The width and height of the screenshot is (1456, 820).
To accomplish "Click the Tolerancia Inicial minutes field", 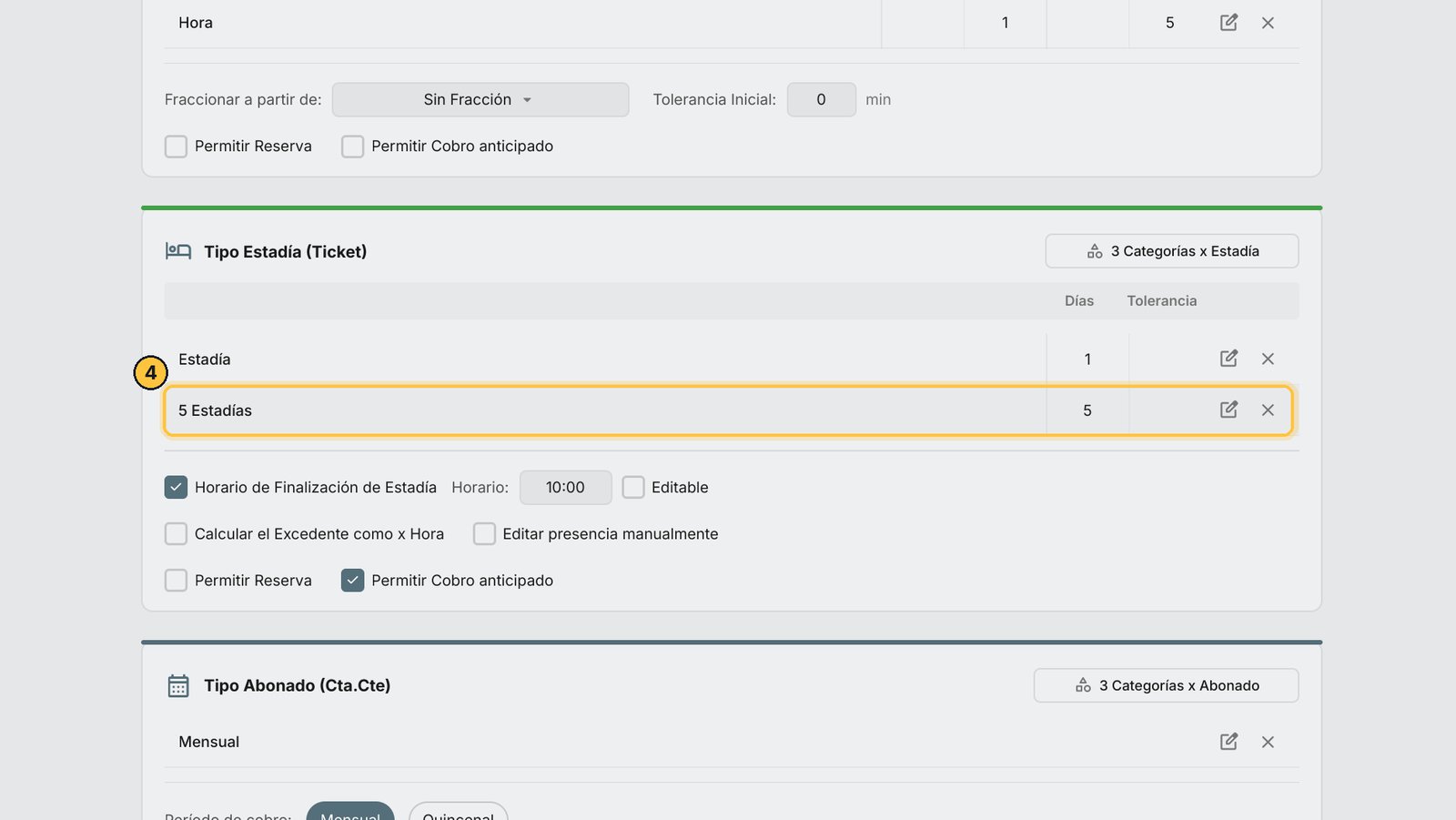I will click(821, 99).
